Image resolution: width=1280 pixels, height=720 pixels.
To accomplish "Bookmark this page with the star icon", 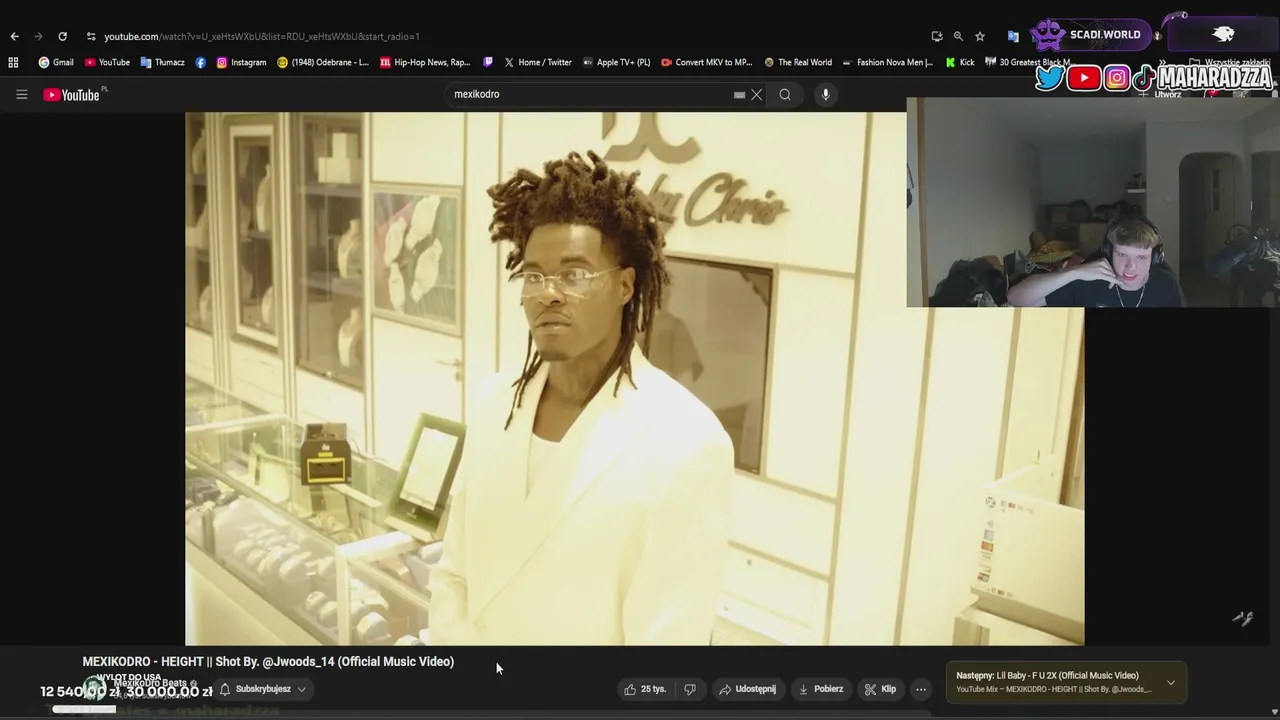I will click(x=980, y=36).
